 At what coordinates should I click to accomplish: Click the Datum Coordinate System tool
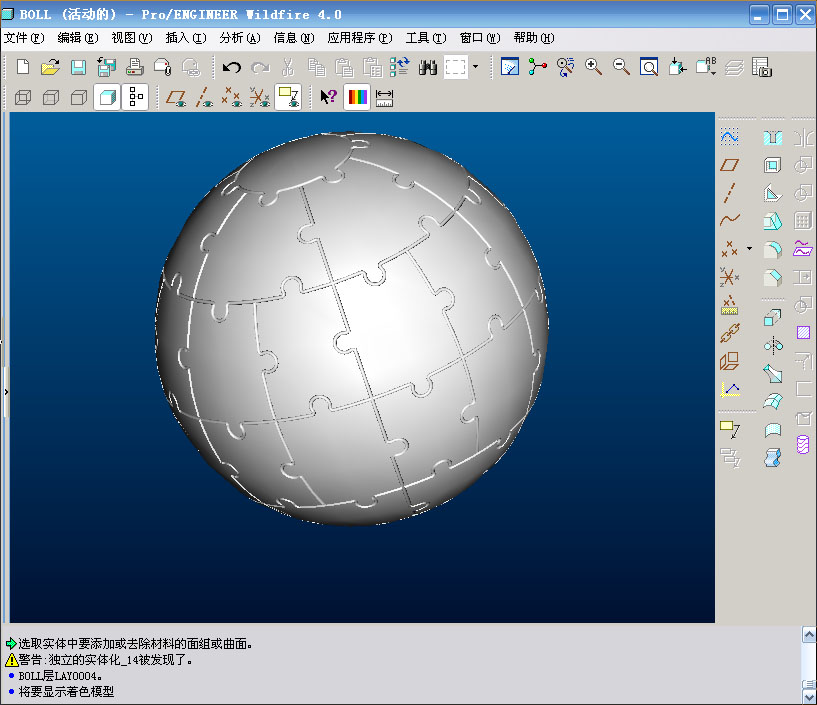[x=729, y=277]
